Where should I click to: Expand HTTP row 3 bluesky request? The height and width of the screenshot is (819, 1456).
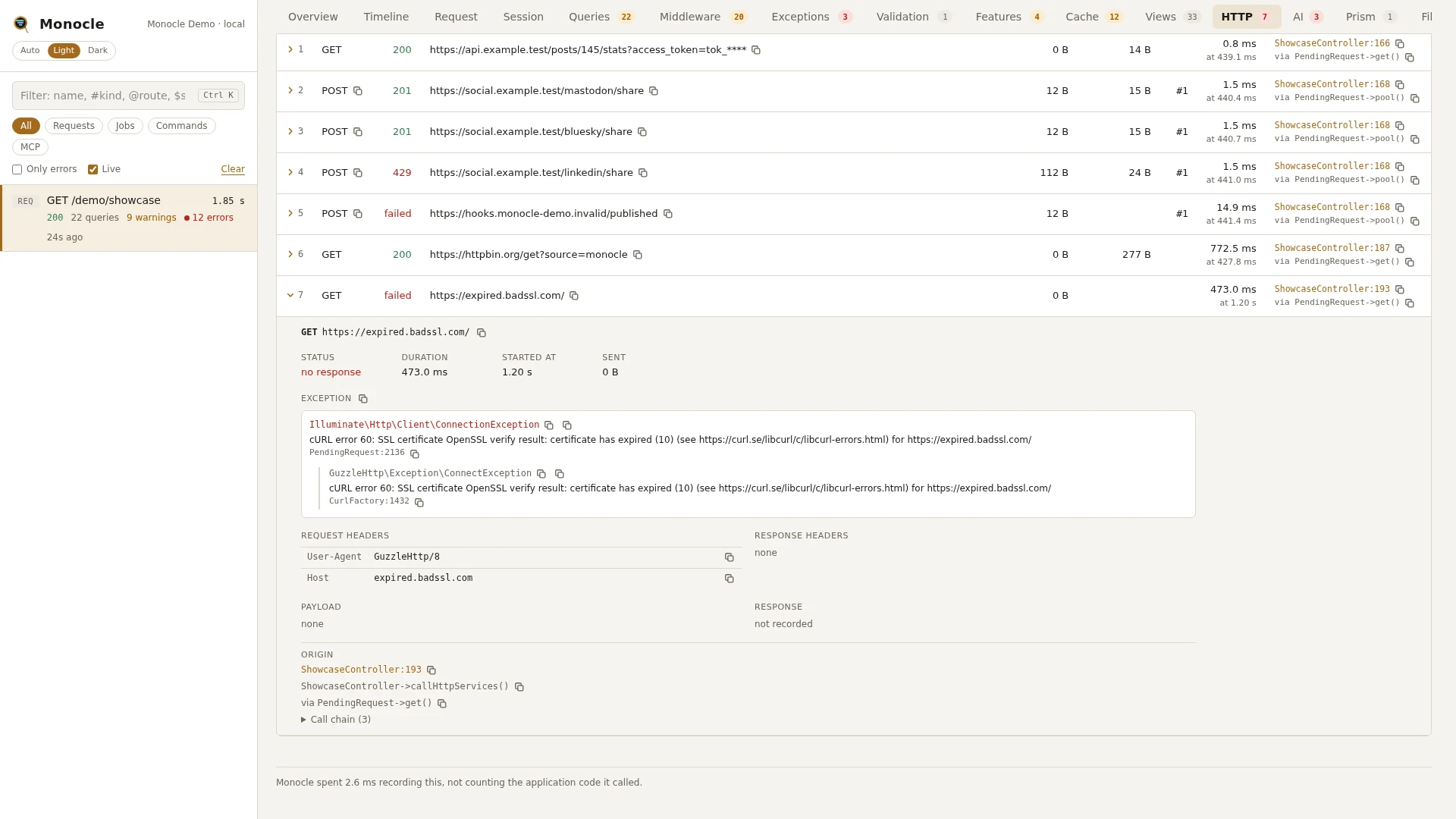coord(290,131)
